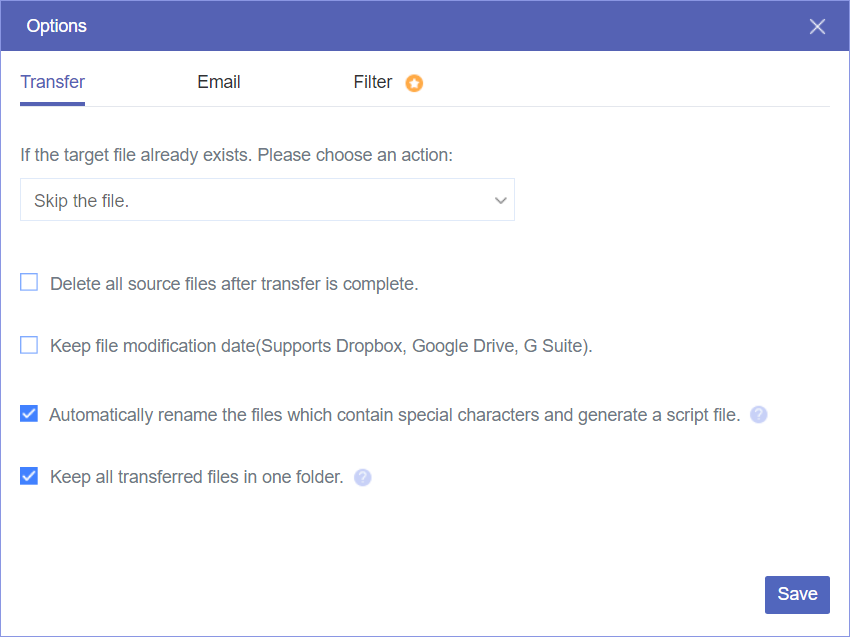The height and width of the screenshot is (637, 850).
Task: Enable deleting source files after transfer
Action: pyautogui.click(x=29, y=283)
